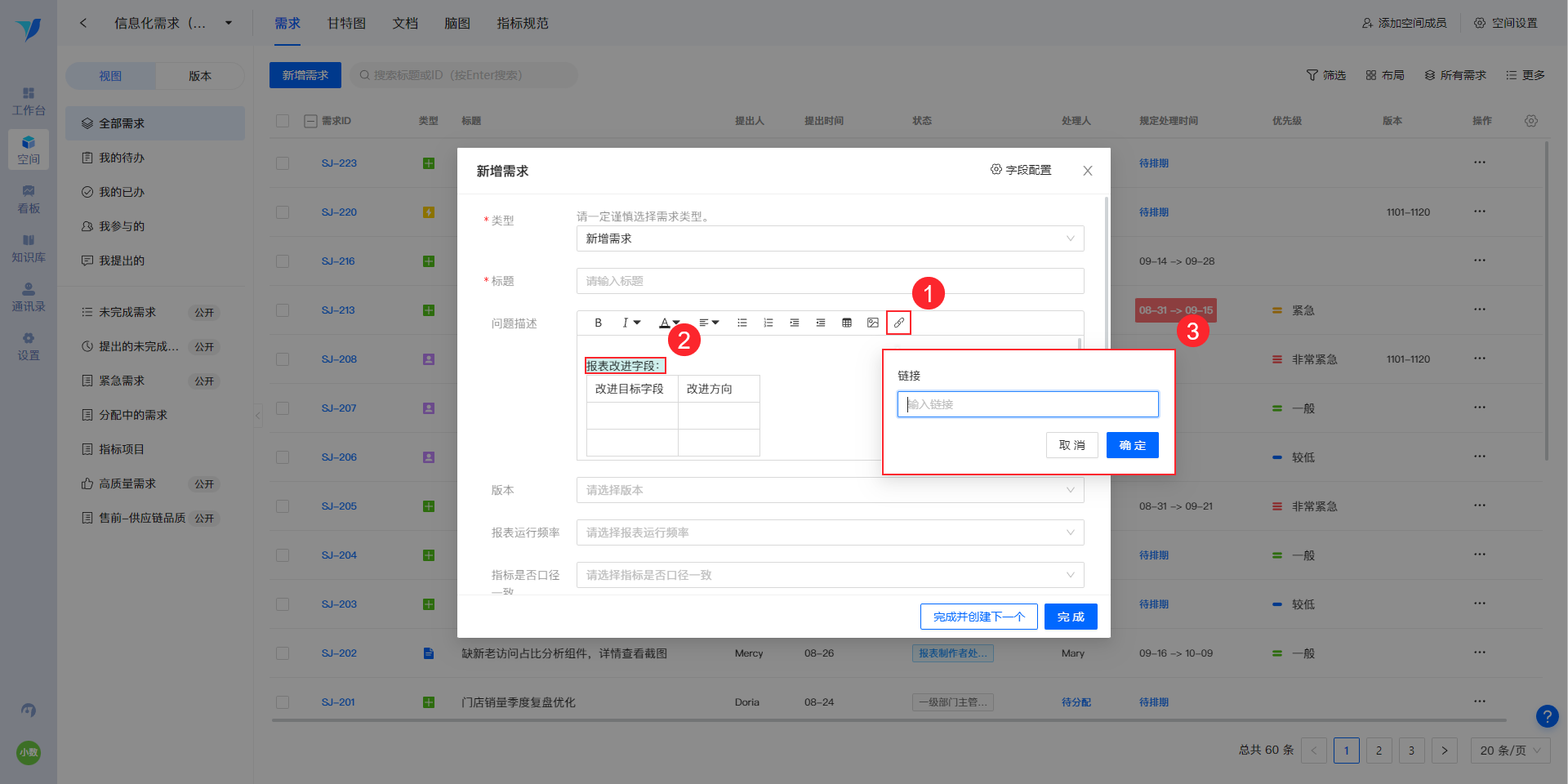Select all requirements with header checkbox
This screenshot has height=784, width=1568.
(x=283, y=121)
